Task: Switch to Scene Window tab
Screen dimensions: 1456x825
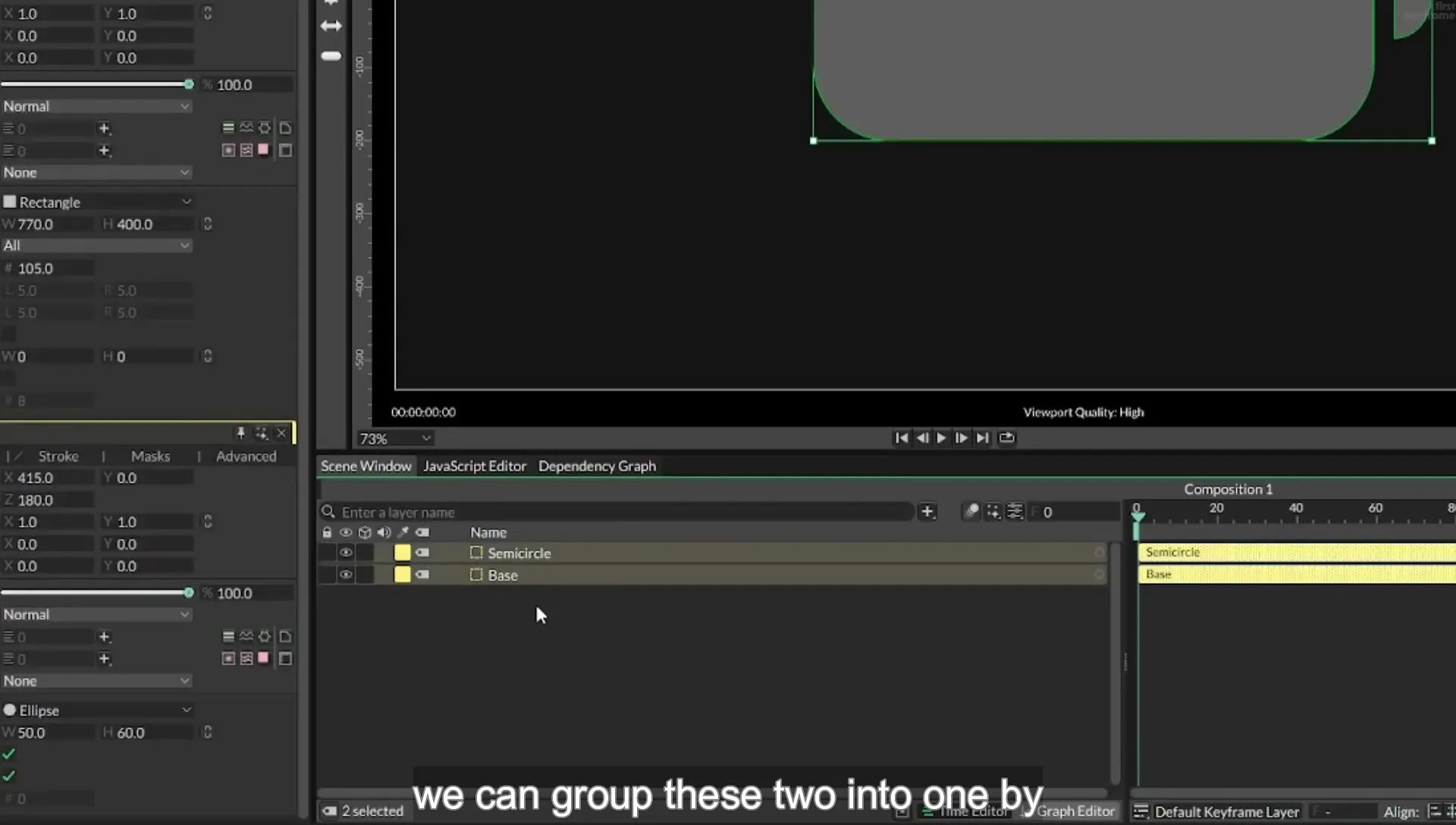Action: pyautogui.click(x=366, y=466)
